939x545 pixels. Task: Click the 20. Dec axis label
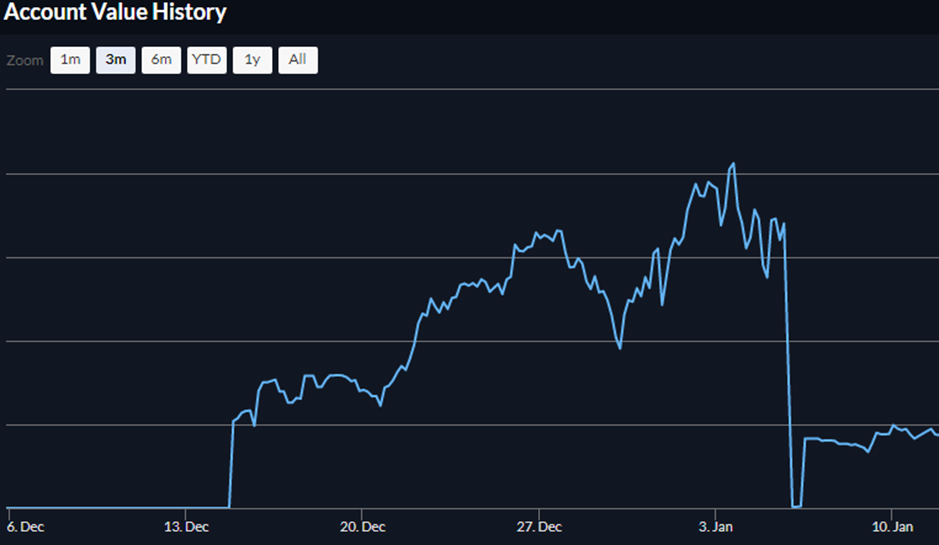[362, 527]
